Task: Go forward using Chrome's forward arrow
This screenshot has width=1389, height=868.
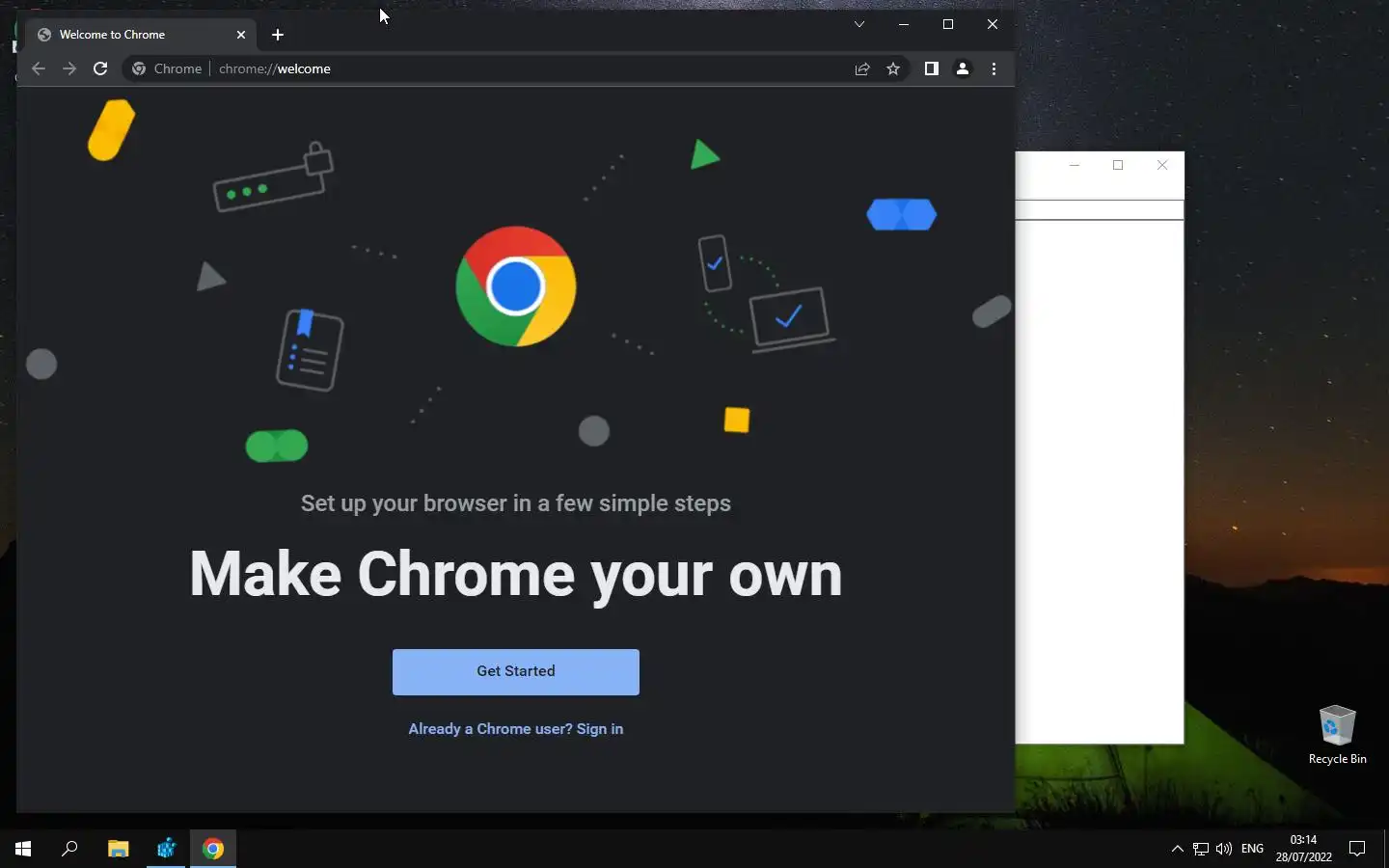Action: click(x=69, y=68)
